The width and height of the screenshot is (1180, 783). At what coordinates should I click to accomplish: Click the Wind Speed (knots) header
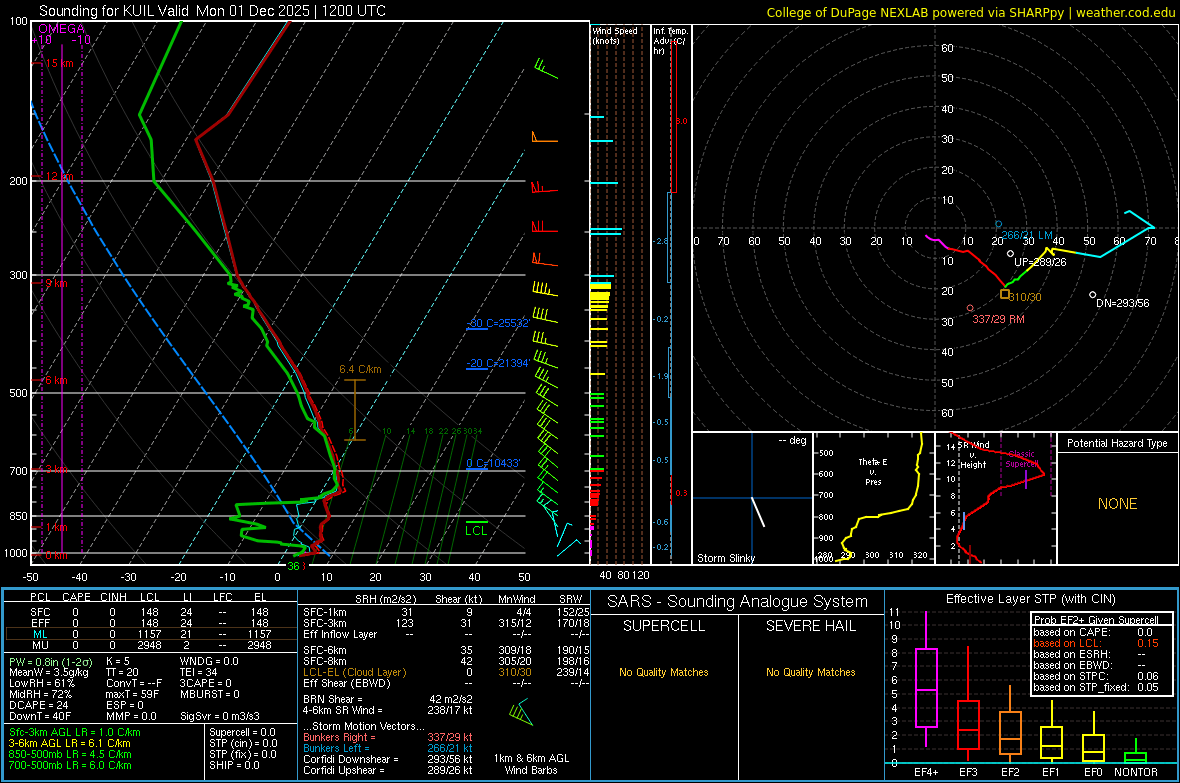click(615, 35)
